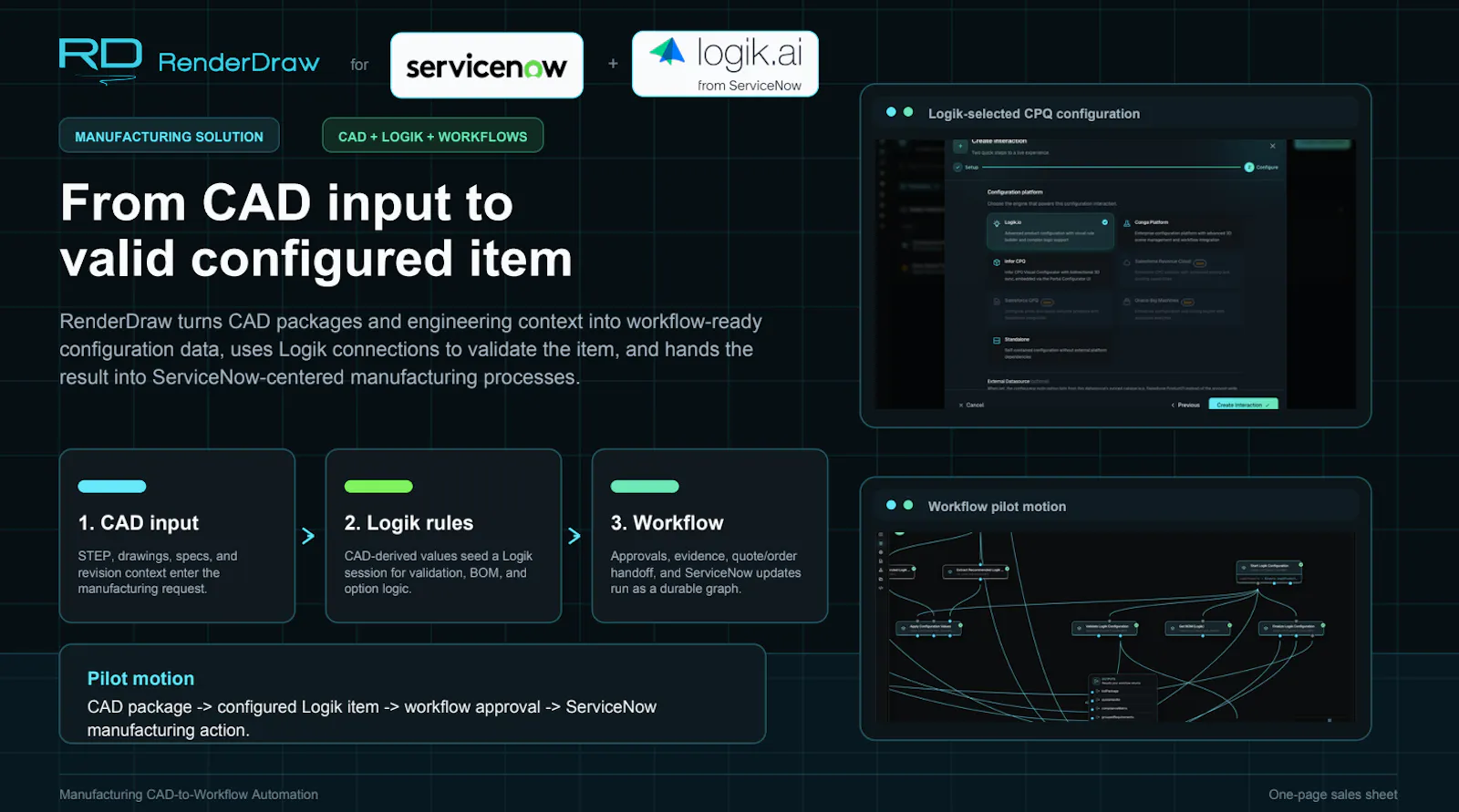Viewport: 1459px width, 812px height.
Task: Cancel the Create interaction dialog
Action: 971,405
